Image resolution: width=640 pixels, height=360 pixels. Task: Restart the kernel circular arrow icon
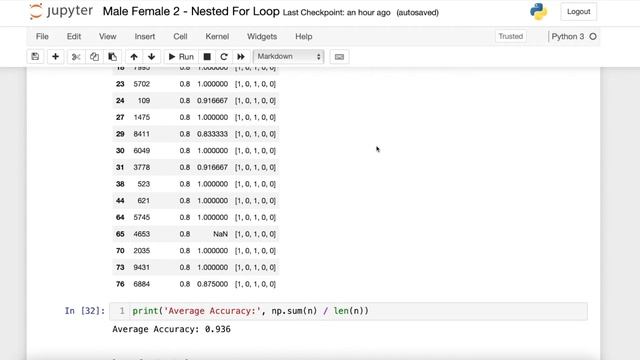coord(224,57)
